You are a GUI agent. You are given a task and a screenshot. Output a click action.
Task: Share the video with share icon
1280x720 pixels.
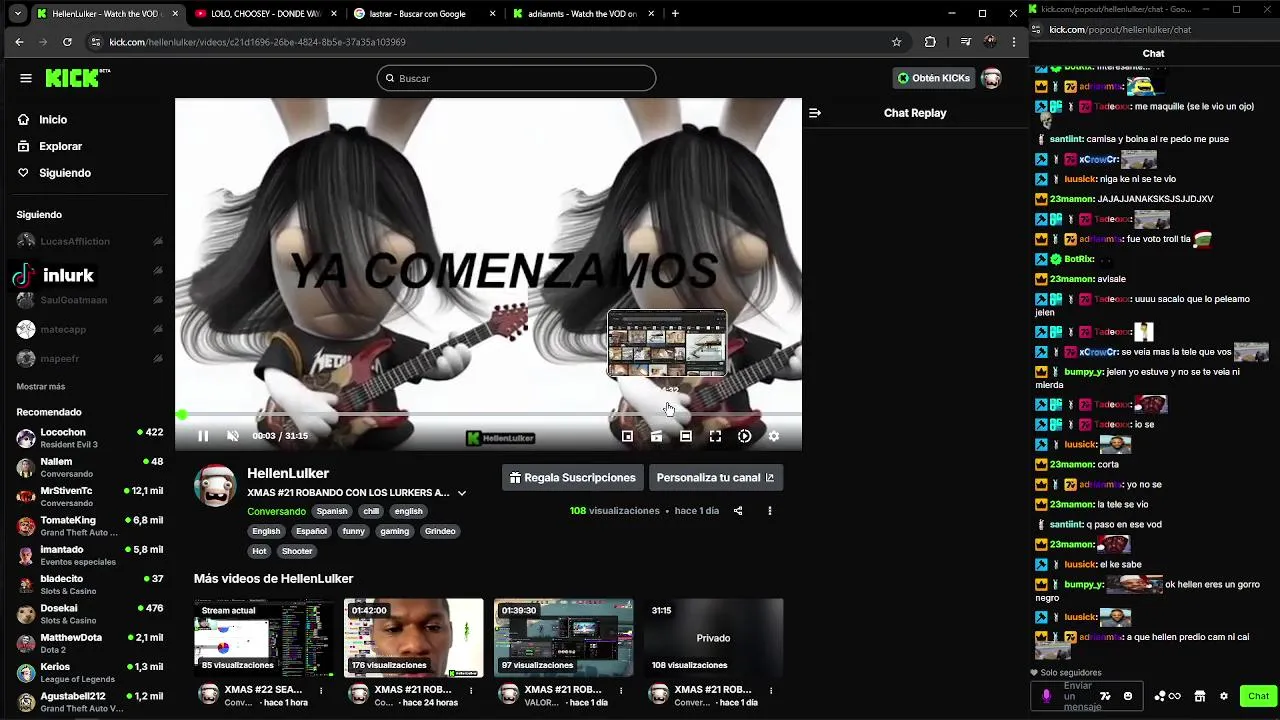click(738, 511)
